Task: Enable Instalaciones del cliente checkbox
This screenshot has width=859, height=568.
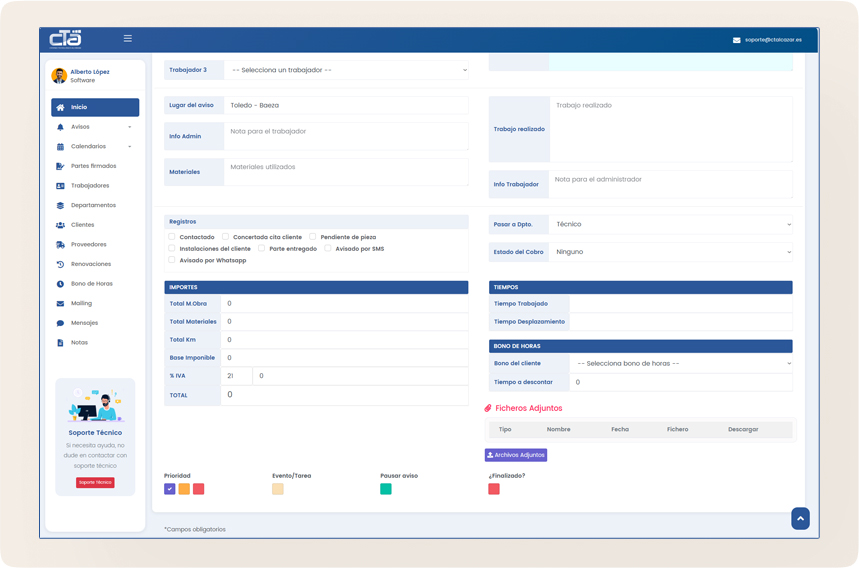Action: point(171,248)
